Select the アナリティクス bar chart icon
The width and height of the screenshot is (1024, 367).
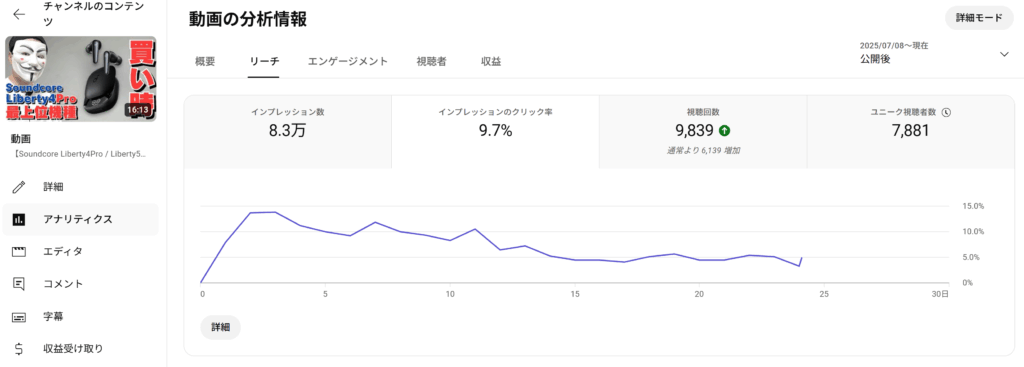[x=19, y=219]
